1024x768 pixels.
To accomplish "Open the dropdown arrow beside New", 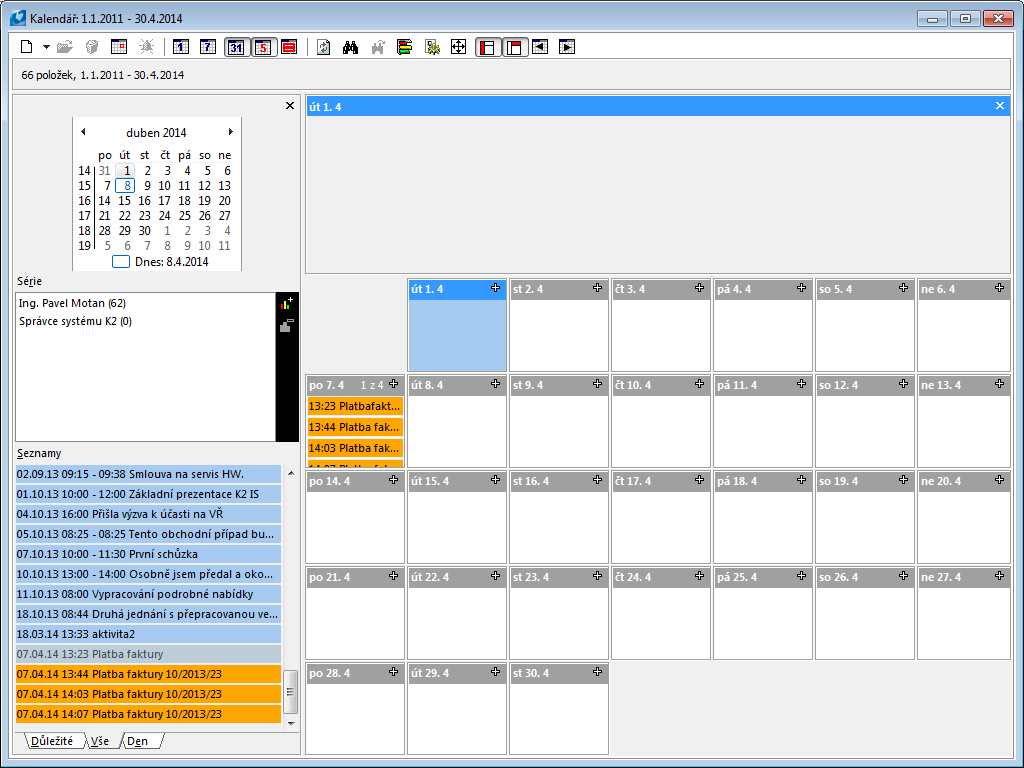I will (x=46, y=47).
